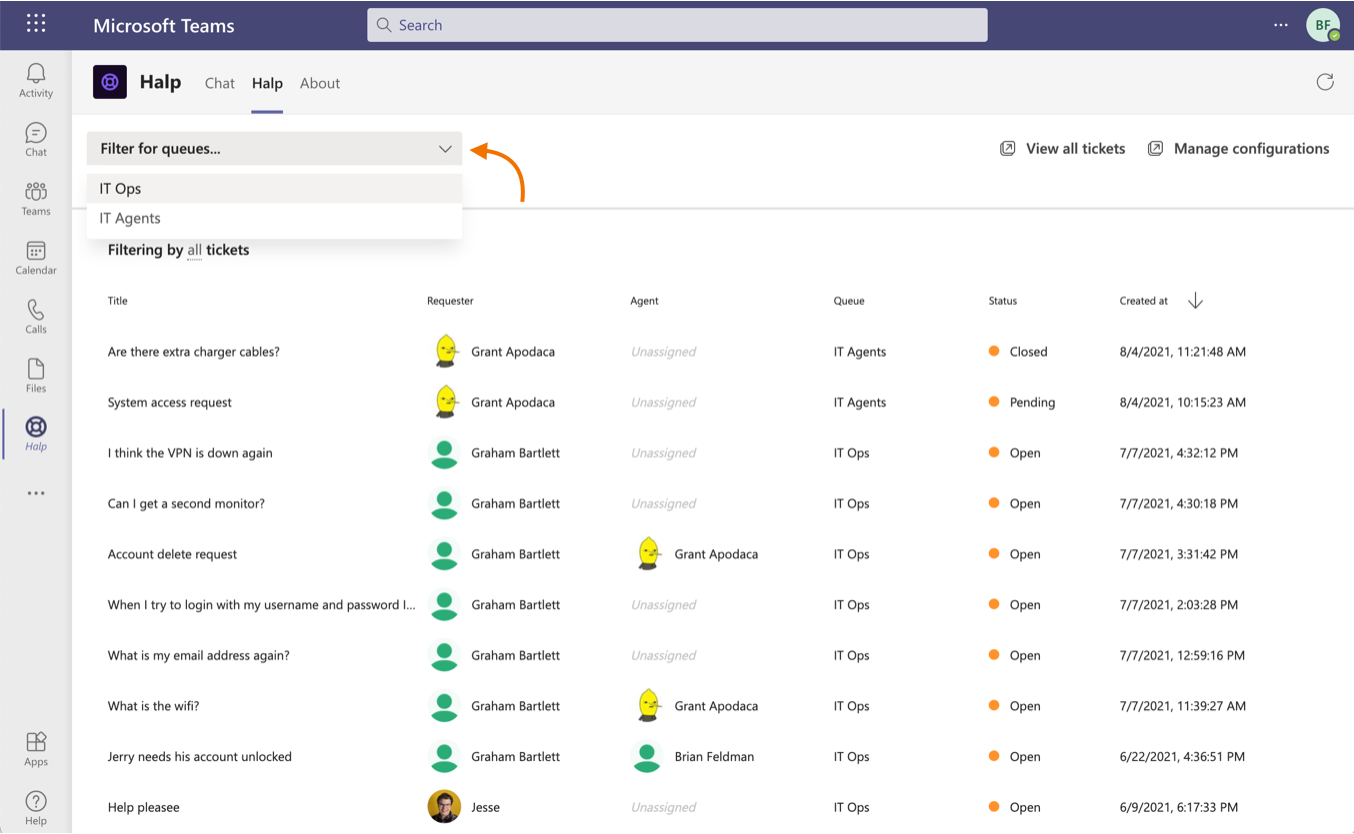Switch to the Chat tab
Screen dimensions: 1354x834
tap(220, 83)
